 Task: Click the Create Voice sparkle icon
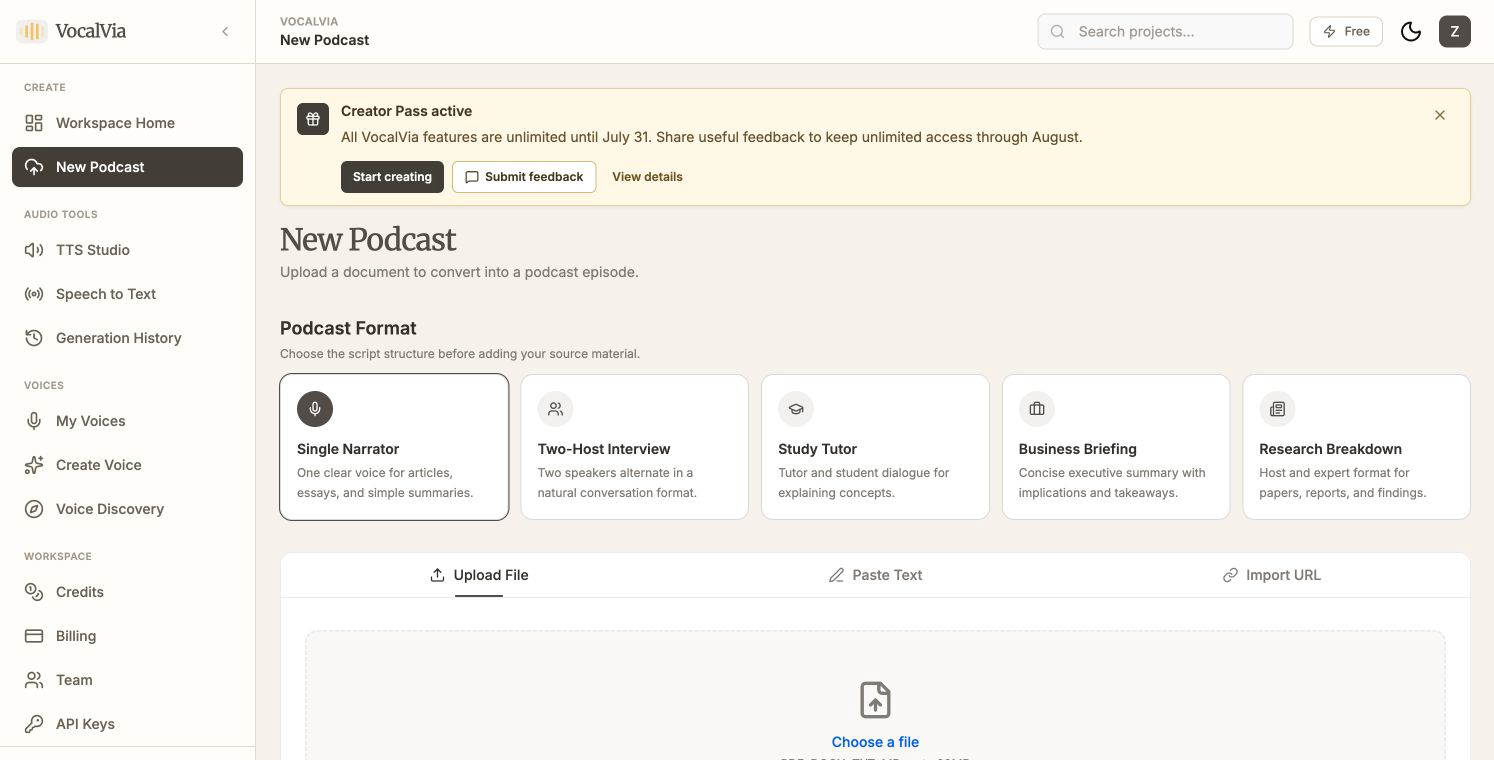point(34,465)
